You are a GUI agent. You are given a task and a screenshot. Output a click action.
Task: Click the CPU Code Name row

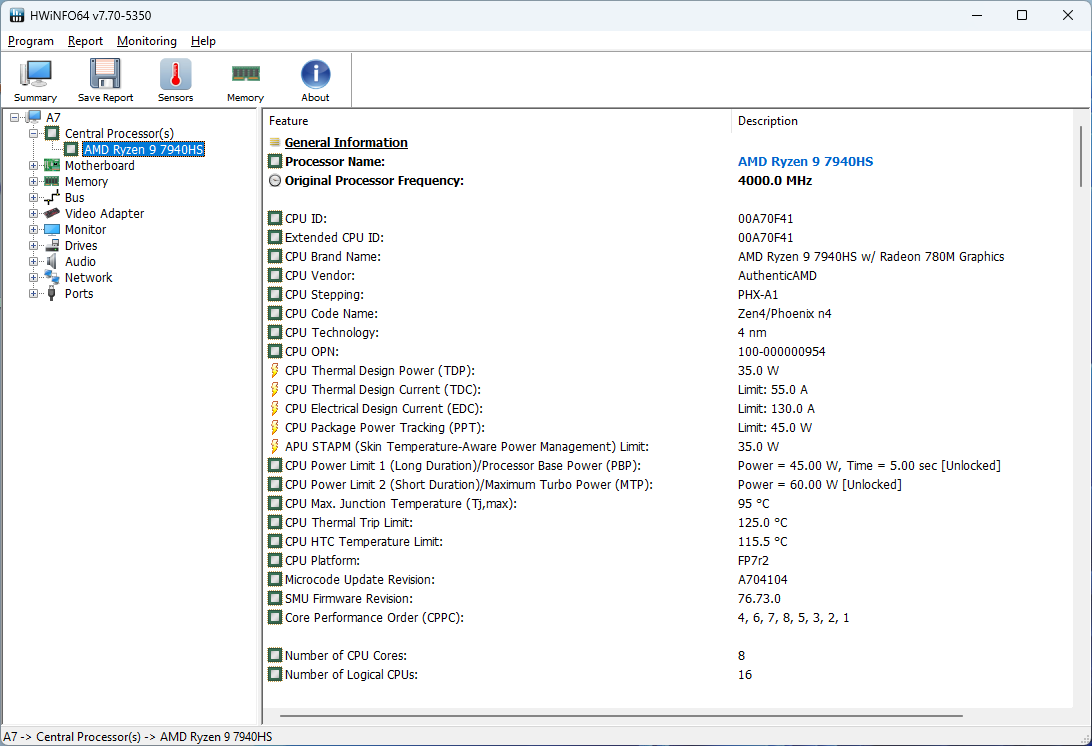(669, 313)
